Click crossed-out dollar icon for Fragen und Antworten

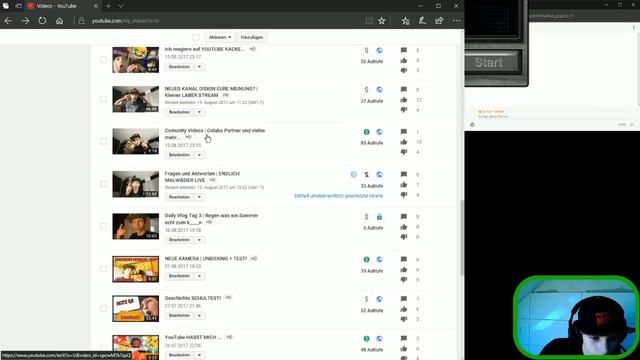point(366,174)
